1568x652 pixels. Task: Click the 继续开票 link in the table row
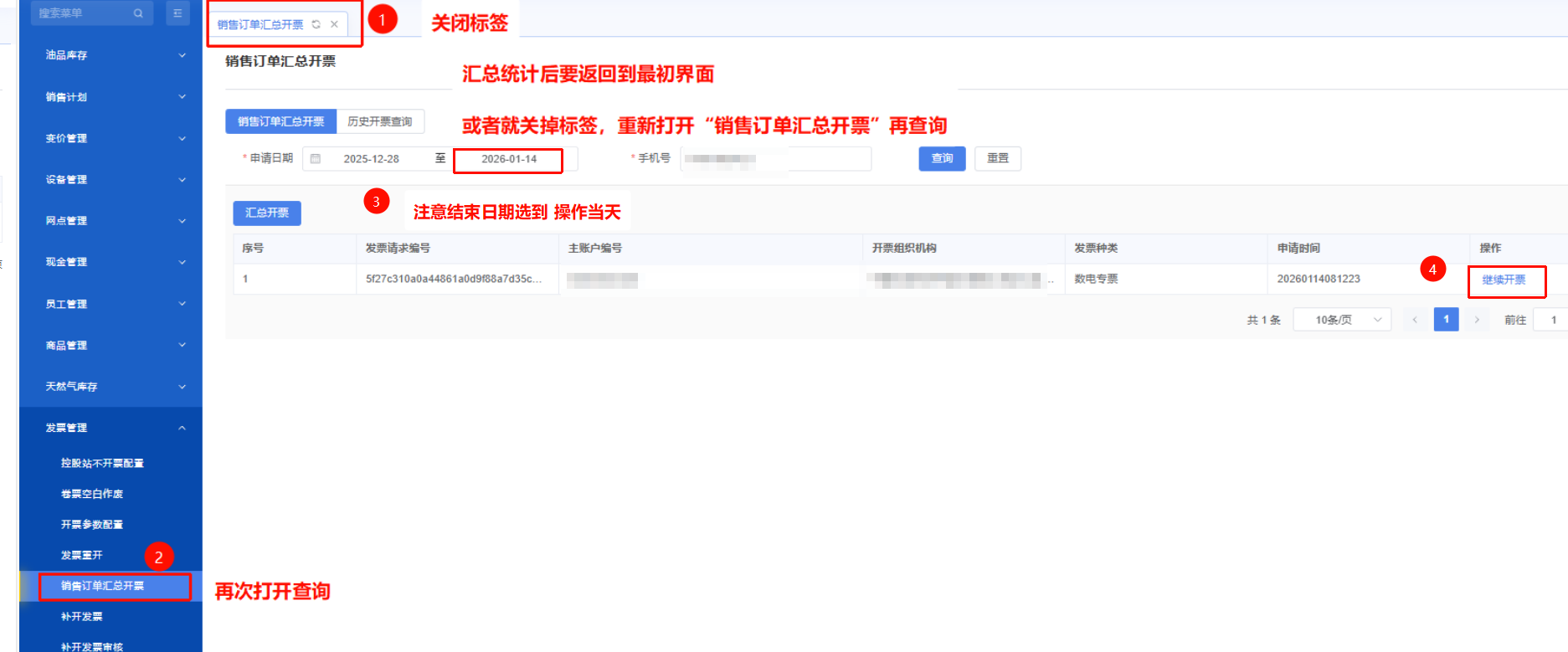(x=1504, y=280)
